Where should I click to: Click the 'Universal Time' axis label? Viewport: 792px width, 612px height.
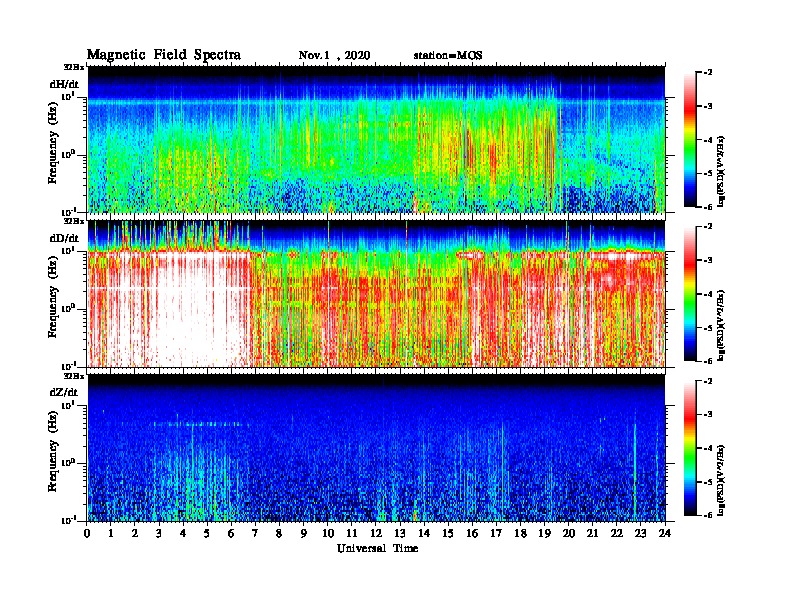377,548
